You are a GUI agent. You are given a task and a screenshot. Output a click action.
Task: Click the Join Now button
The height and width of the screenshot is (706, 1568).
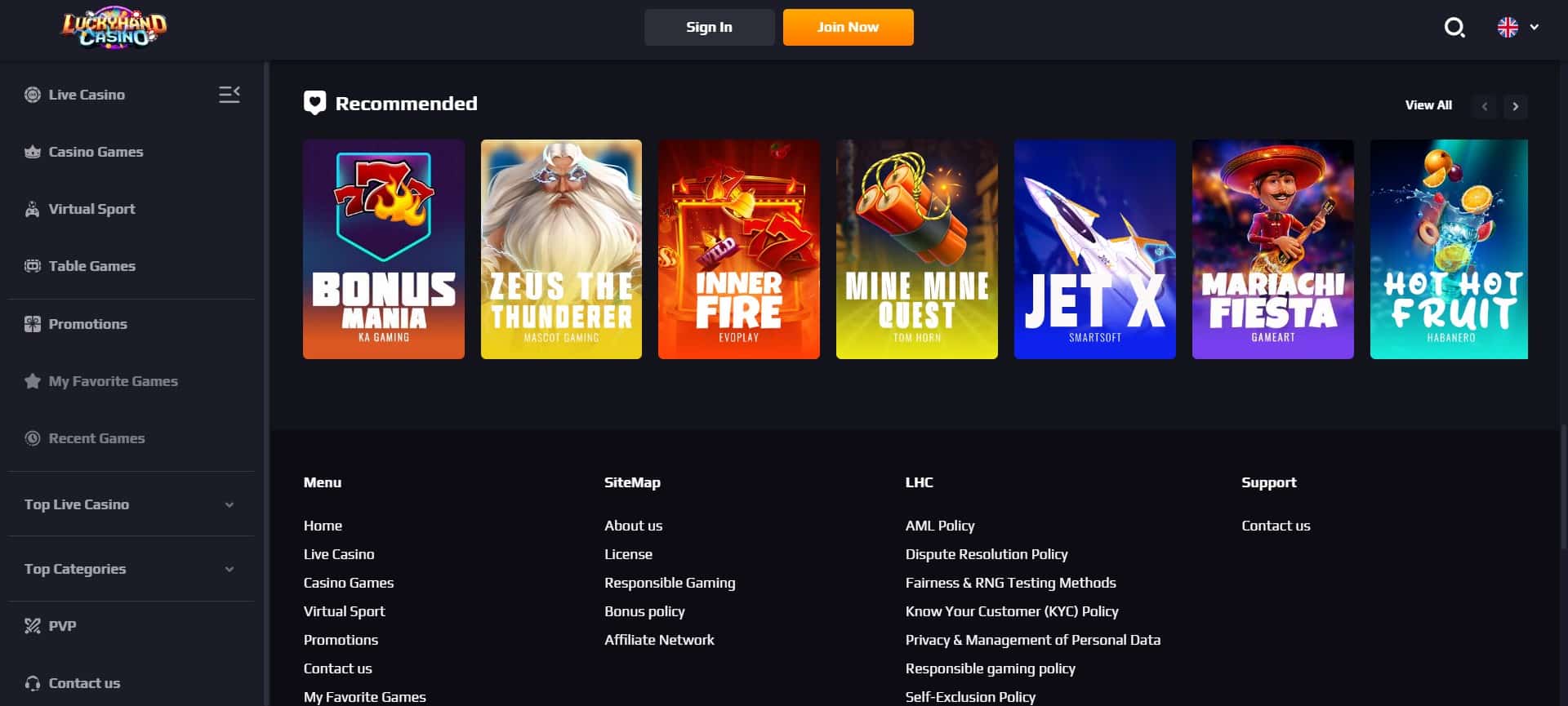[848, 27]
